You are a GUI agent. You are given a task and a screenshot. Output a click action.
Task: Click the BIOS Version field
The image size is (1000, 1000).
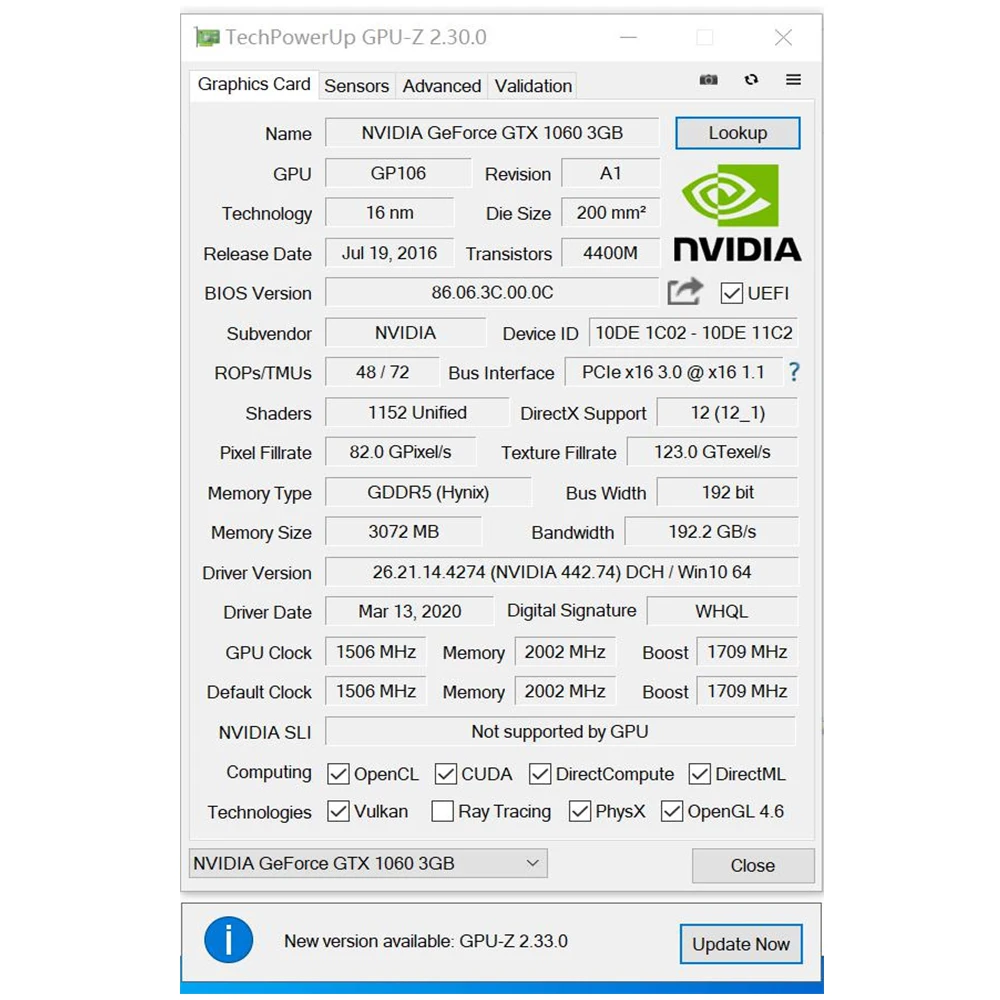click(x=492, y=292)
